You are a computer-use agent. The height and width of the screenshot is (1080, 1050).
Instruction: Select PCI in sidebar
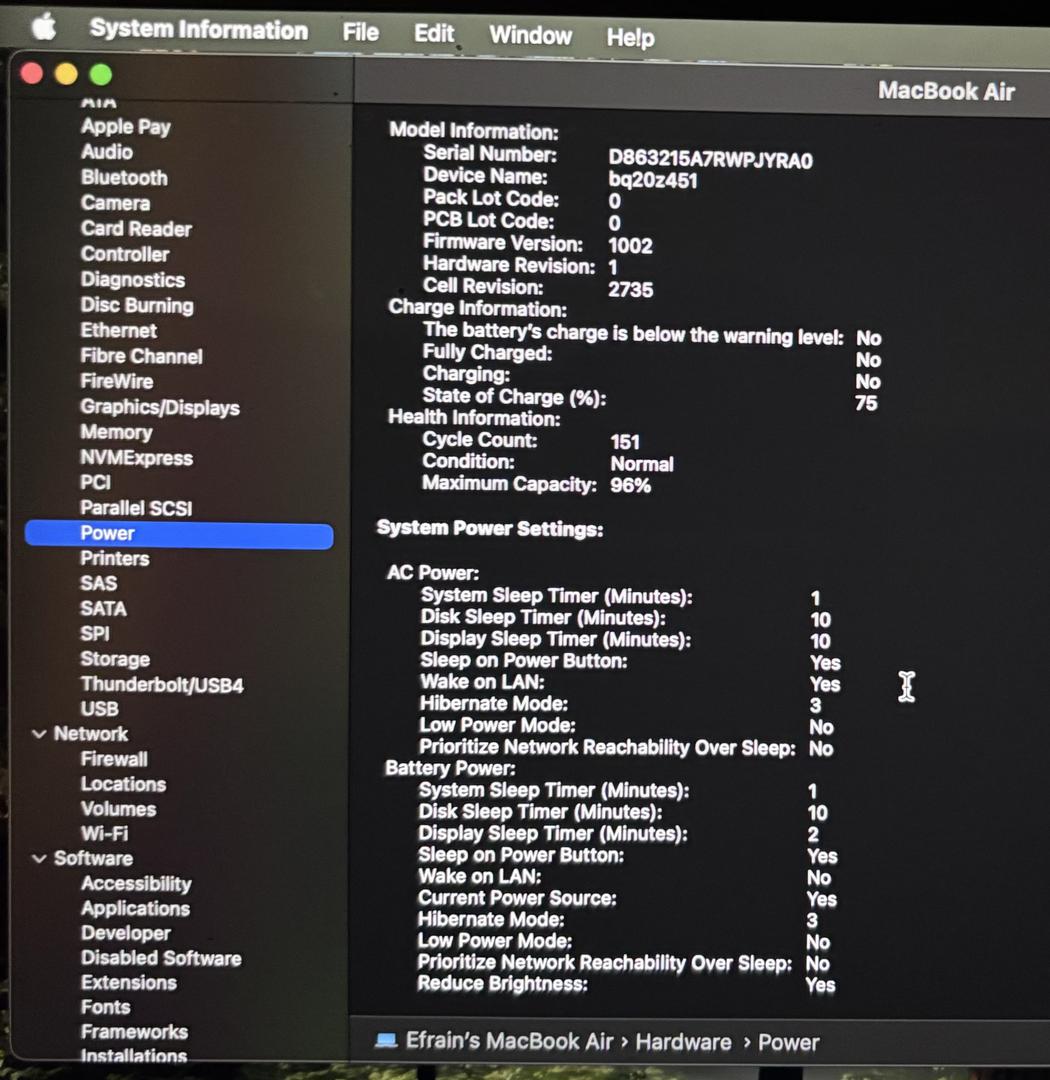95,483
